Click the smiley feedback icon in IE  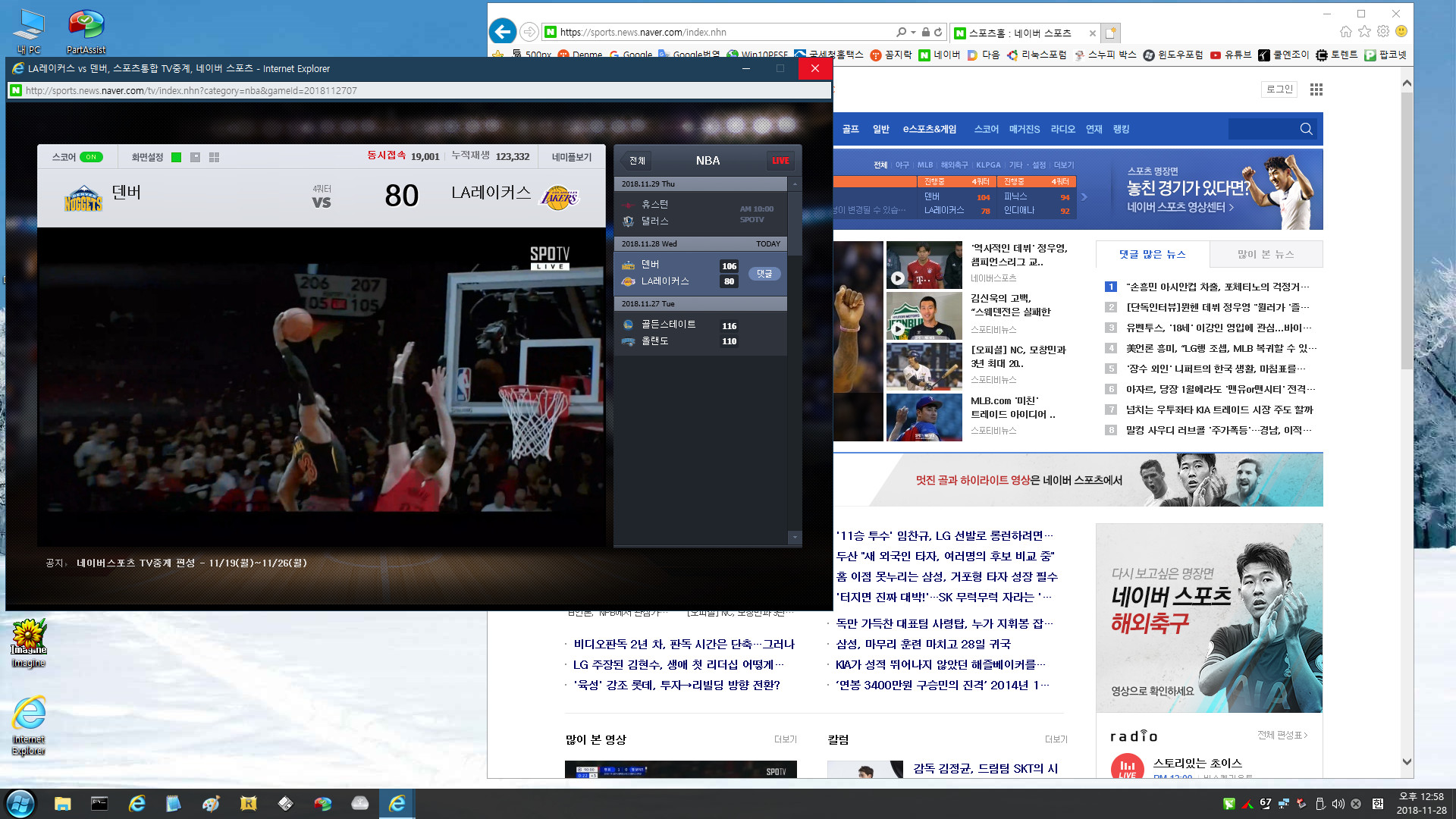[1401, 31]
